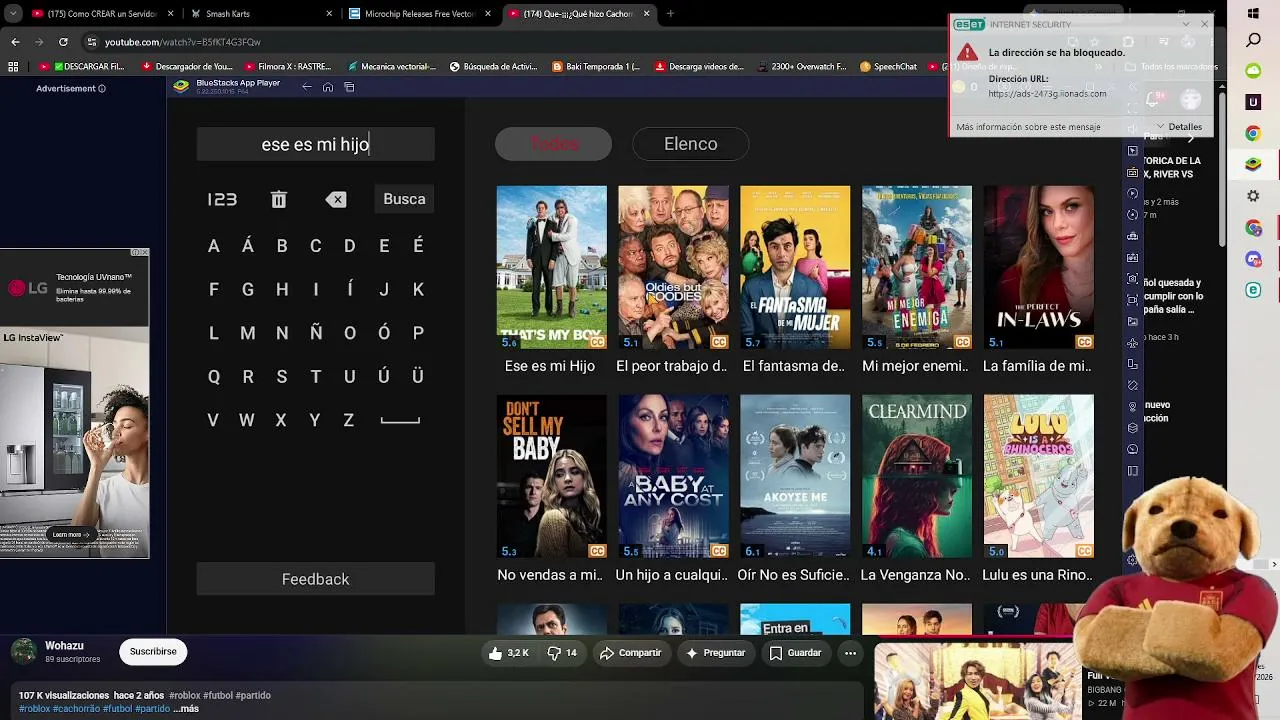Click the trash icon on the search keyboard
The width and height of the screenshot is (1280, 720).
tap(279, 200)
